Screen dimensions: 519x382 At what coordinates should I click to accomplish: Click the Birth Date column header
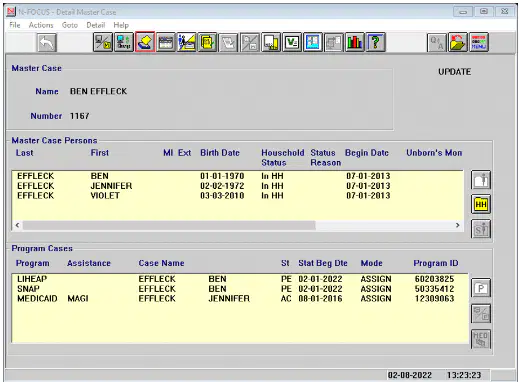(220, 153)
